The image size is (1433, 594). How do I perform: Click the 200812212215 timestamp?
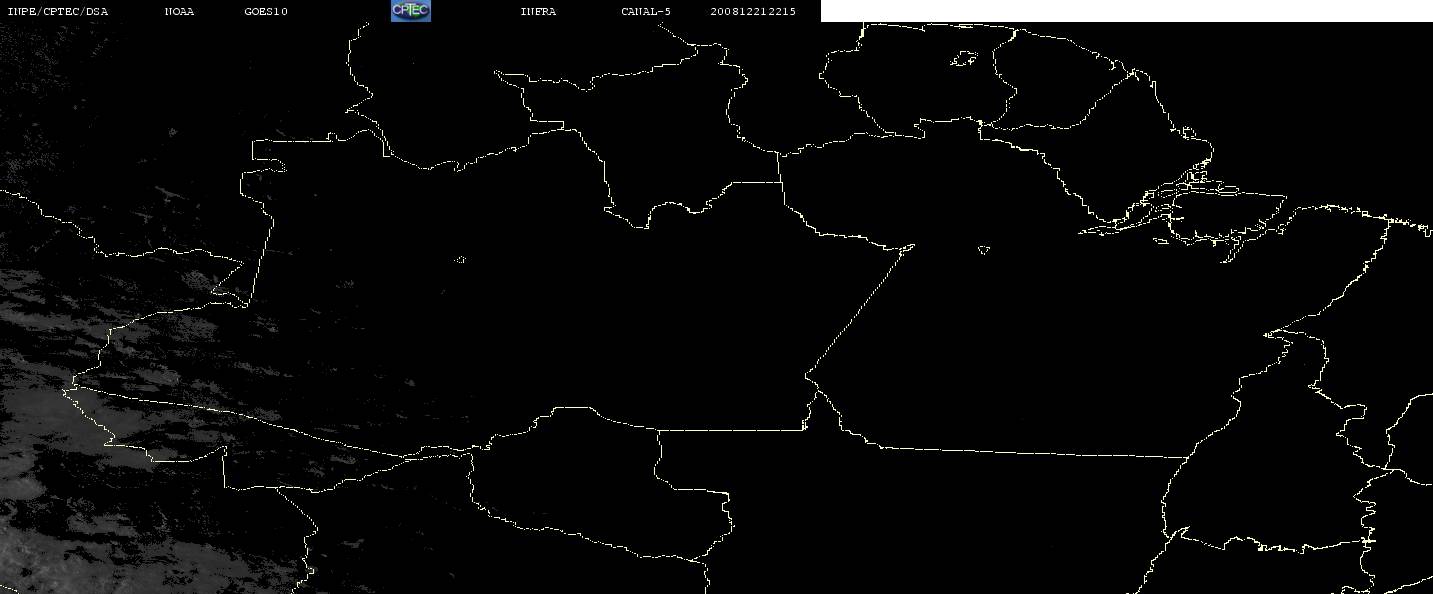coord(753,11)
